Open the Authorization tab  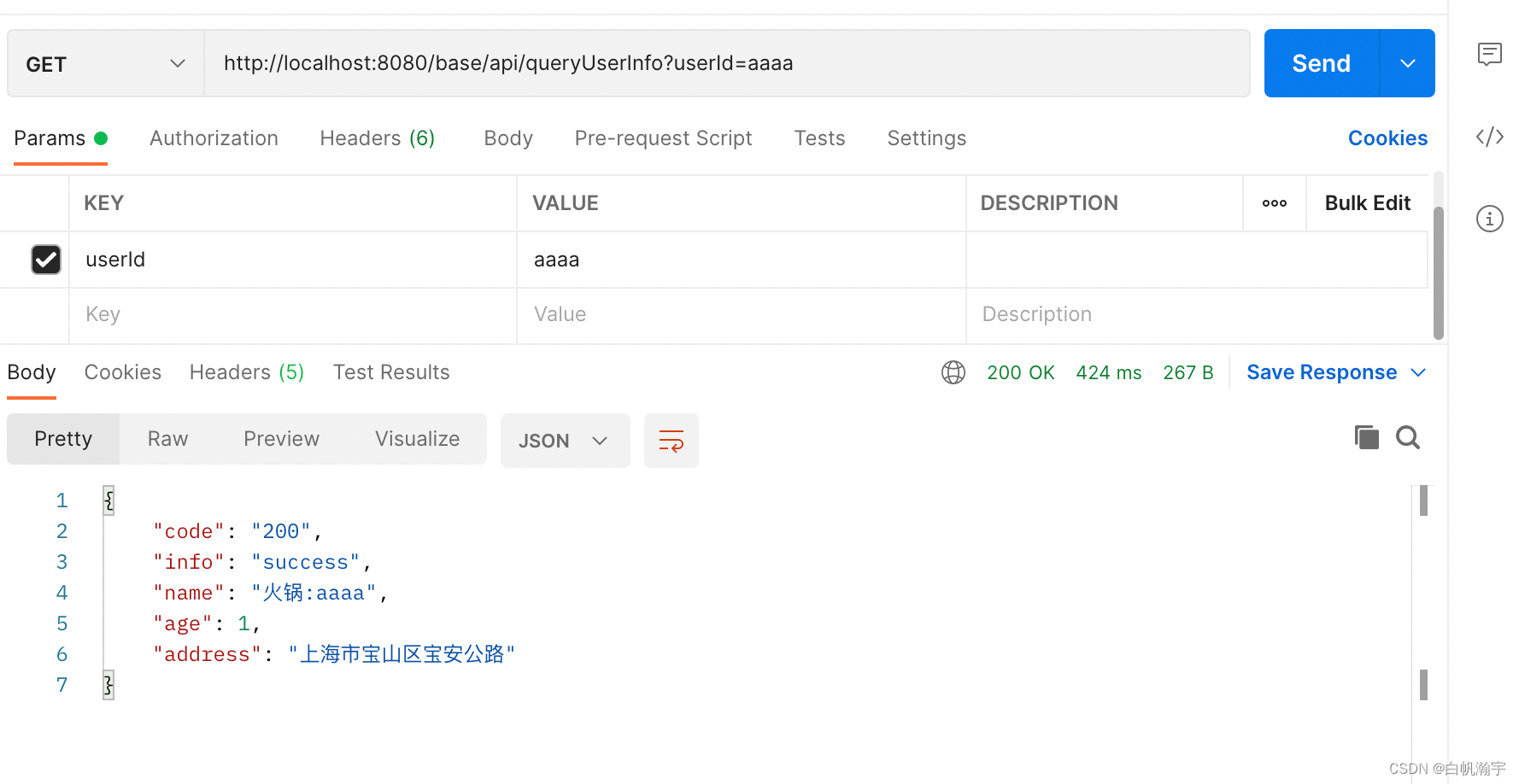coord(214,138)
